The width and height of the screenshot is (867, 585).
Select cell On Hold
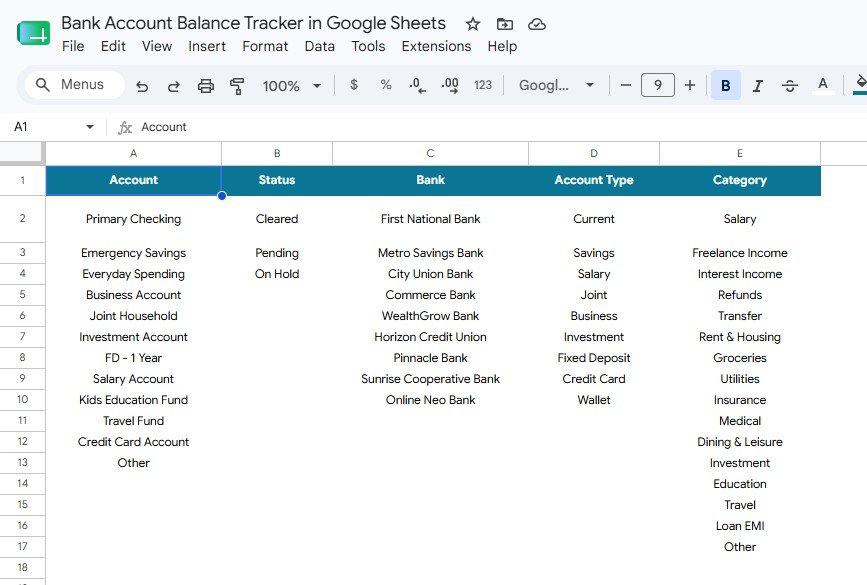pyautogui.click(x=277, y=274)
